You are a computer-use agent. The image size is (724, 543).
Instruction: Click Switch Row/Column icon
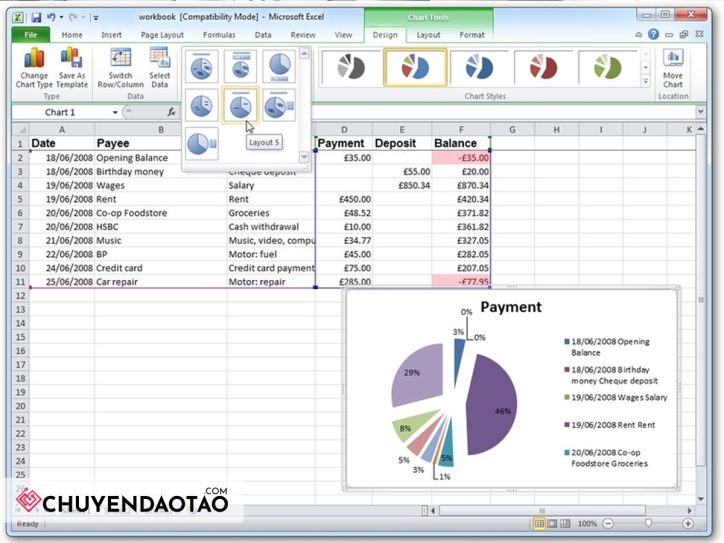(121, 68)
